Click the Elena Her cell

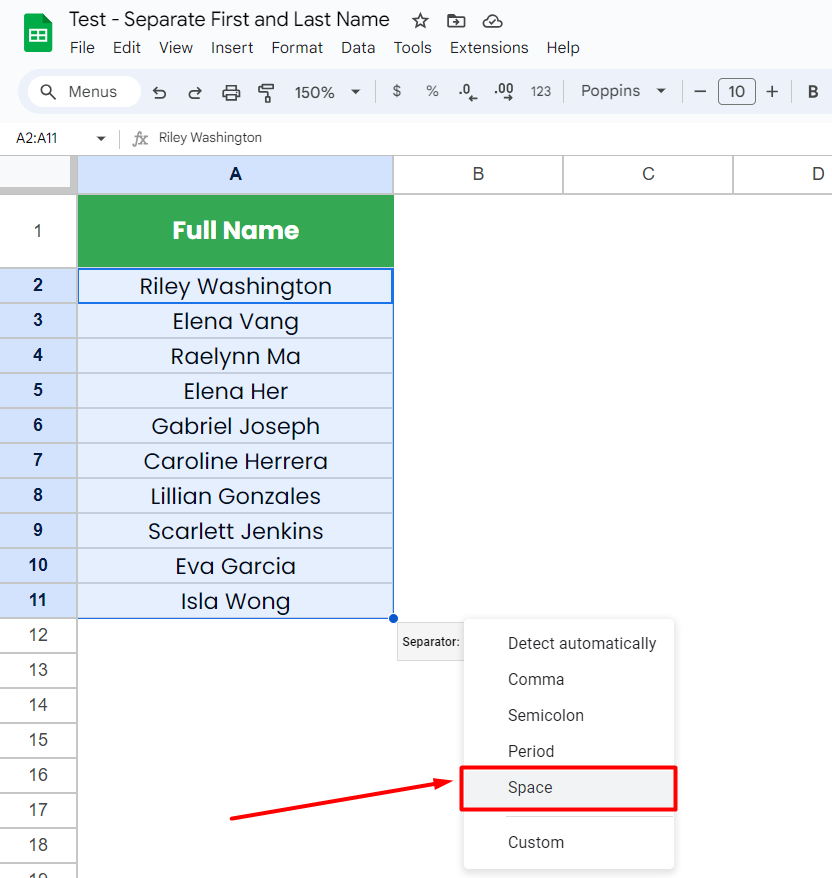click(235, 391)
